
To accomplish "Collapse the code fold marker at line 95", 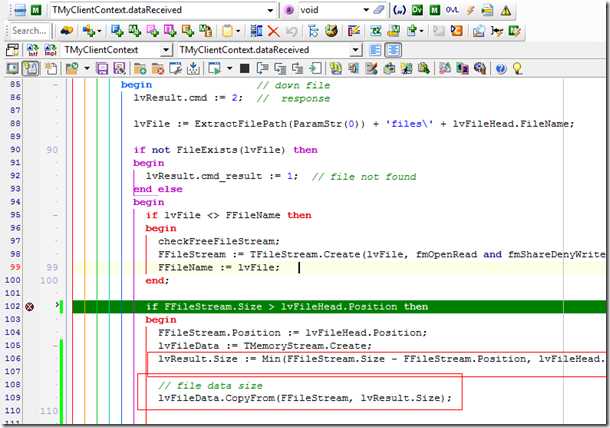I will (x=55, y=215).
